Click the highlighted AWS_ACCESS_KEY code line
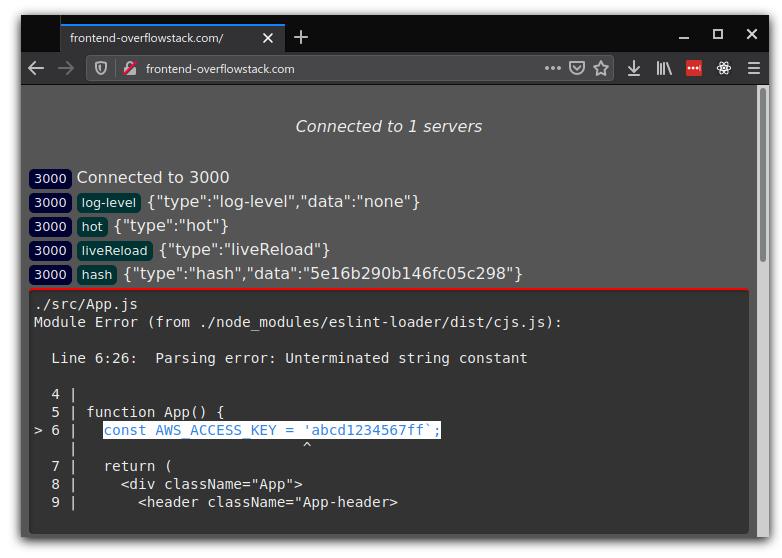 (272, 430)
